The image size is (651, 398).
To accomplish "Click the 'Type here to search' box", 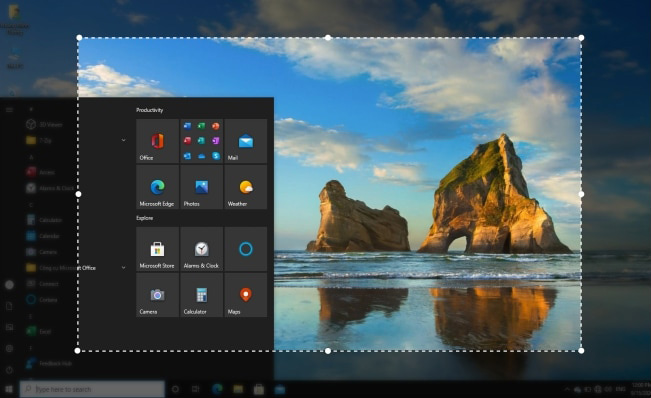I will point(92,389).
